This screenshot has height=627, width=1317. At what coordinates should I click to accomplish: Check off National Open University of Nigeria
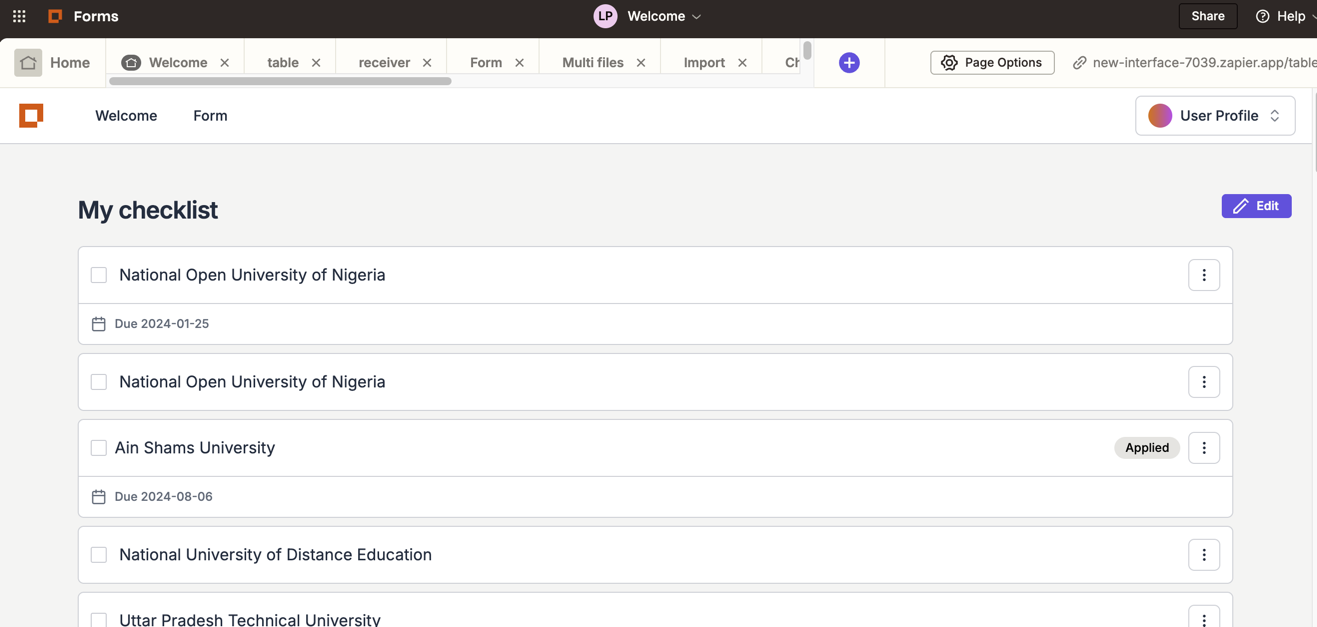coord(98,274)
